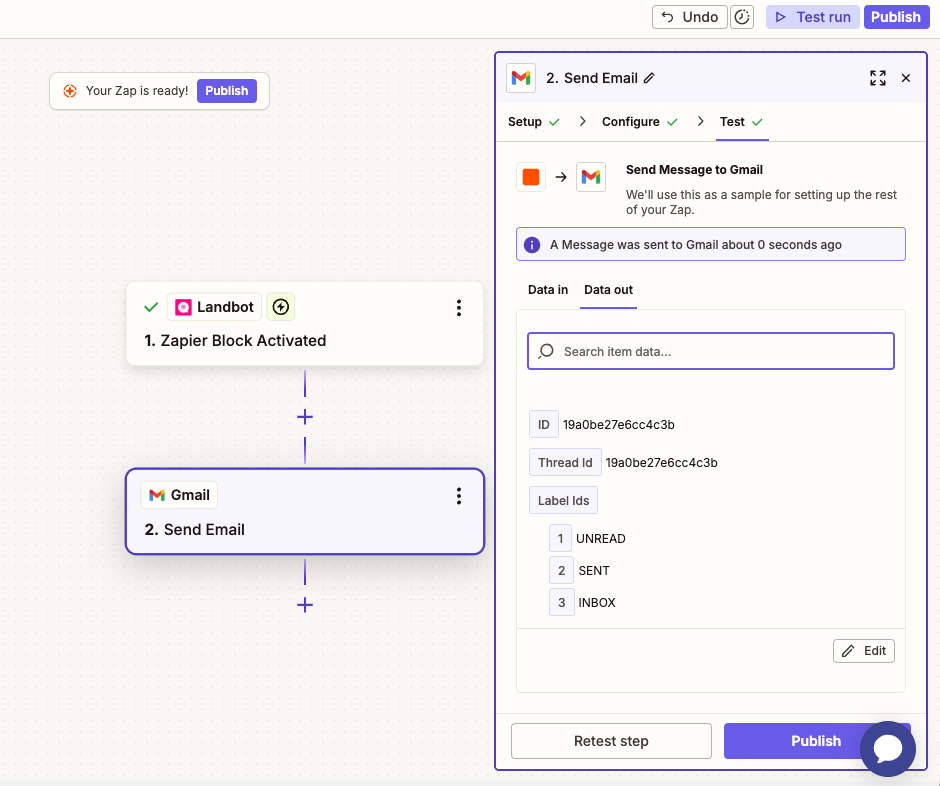This screenshot has height=786, width=940.
Task: Click the Thread Id field label
Action: coord(565,462)
